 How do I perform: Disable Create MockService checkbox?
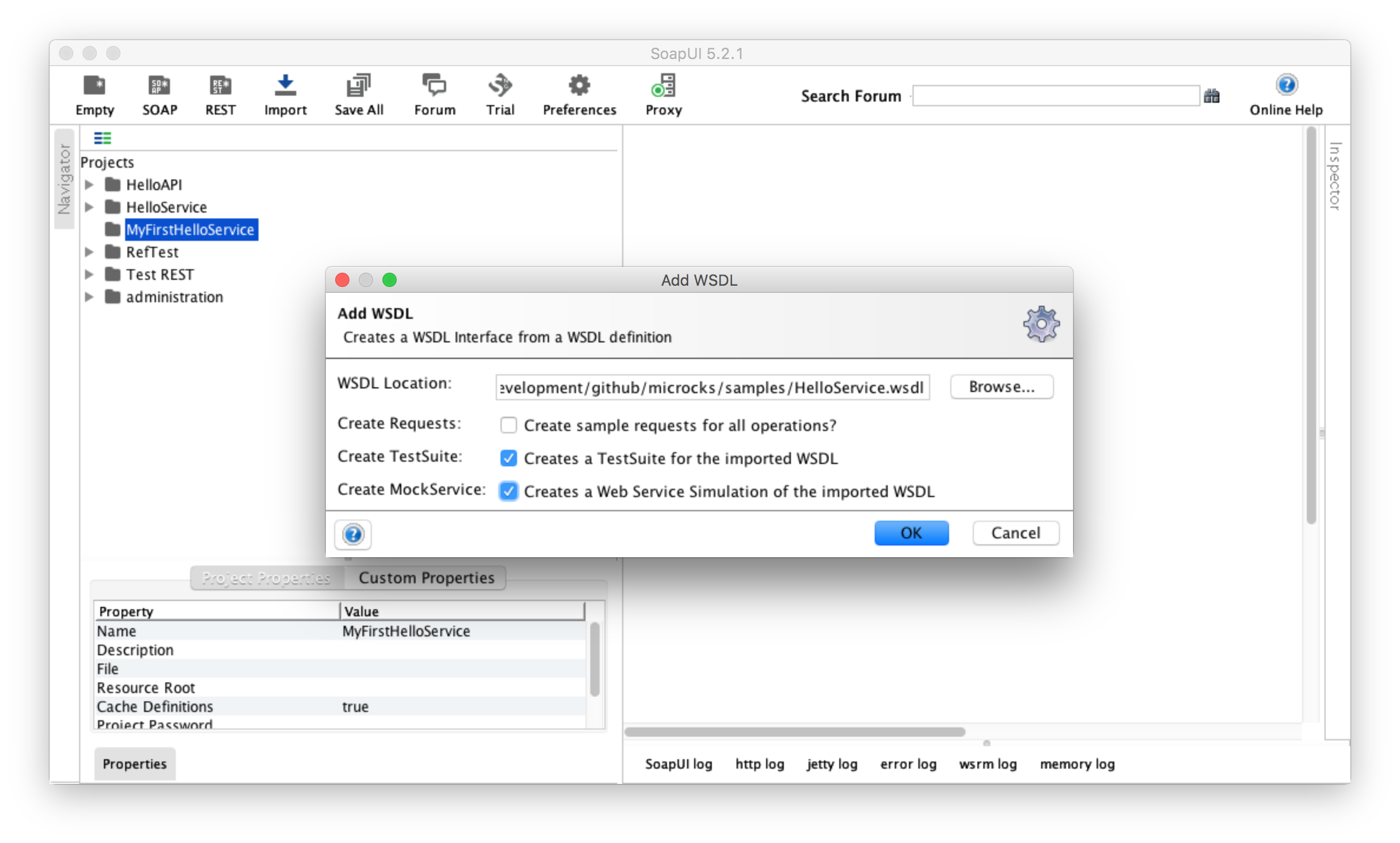click(x=508, y=491)
